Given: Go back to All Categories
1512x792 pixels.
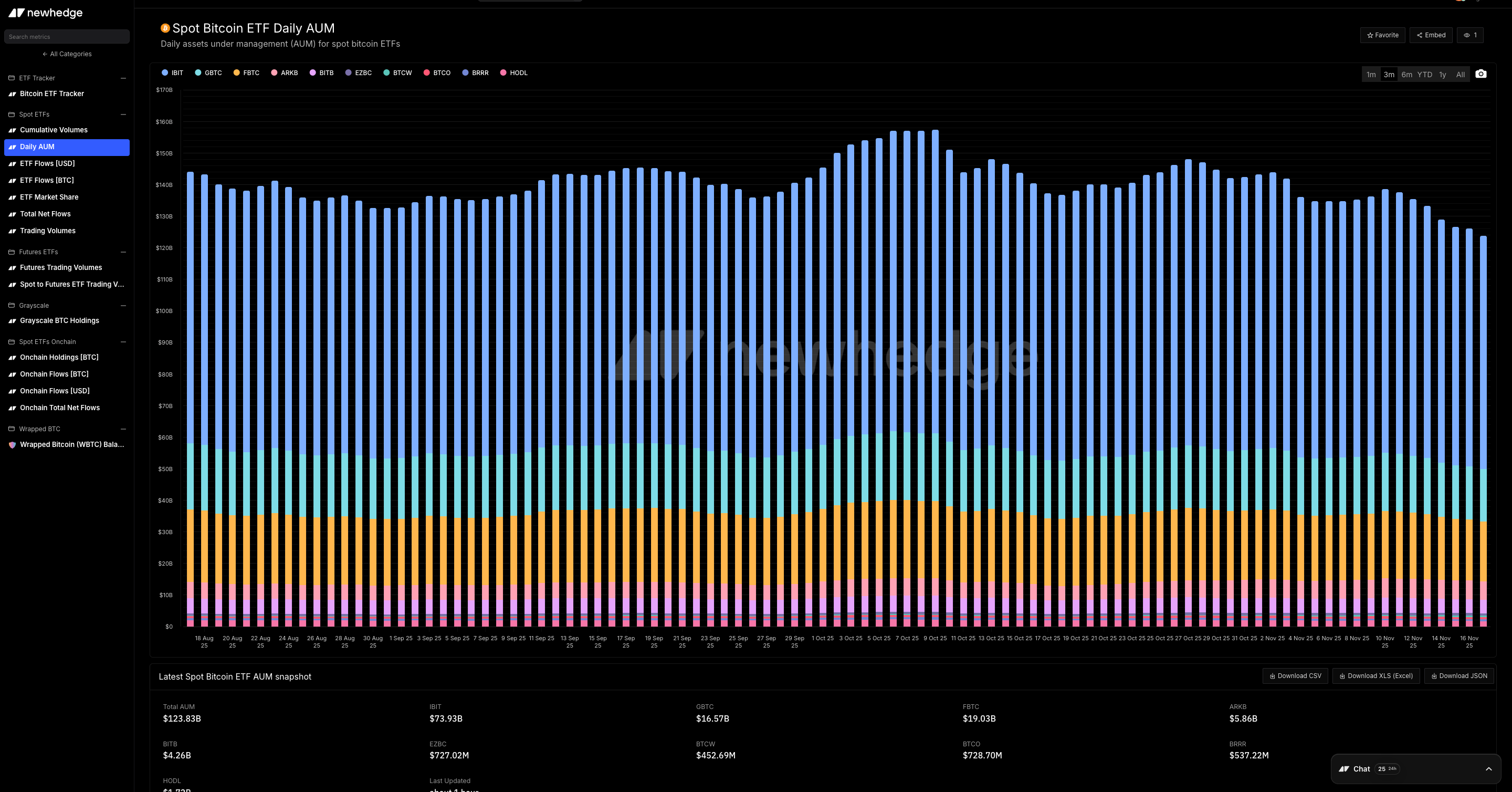Looking at the screenshot, I should [x=67, y=54].
